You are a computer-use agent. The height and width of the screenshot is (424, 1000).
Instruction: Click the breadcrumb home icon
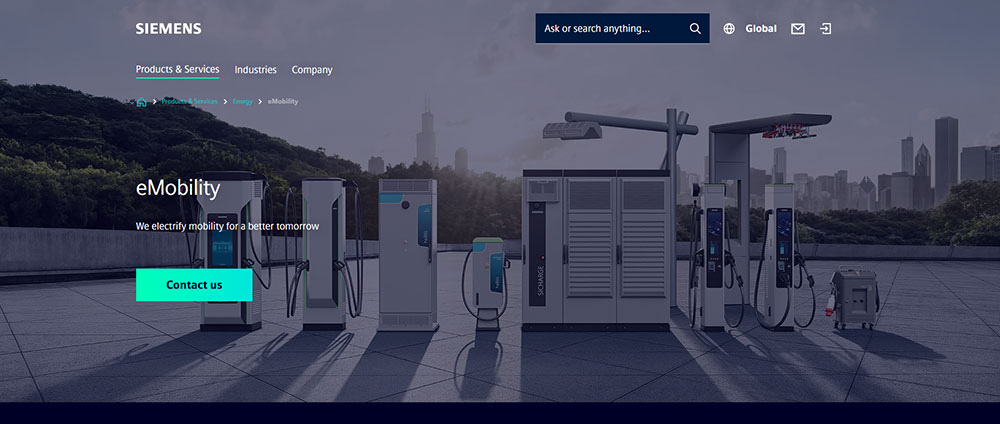[142, 102]
